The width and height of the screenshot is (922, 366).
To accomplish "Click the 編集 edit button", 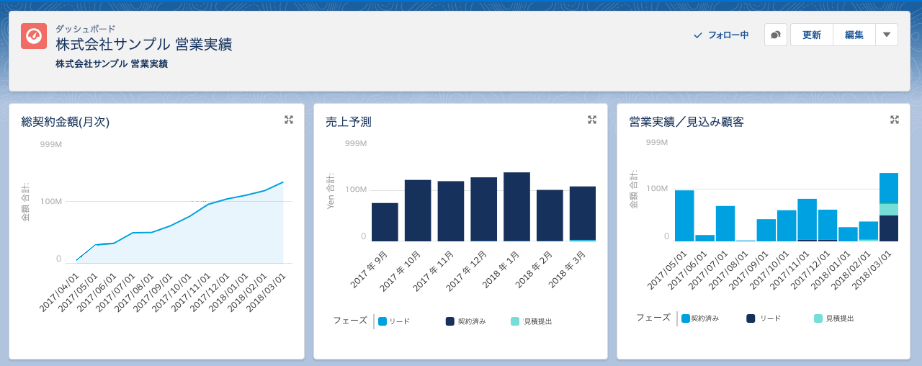I will 854,35.
